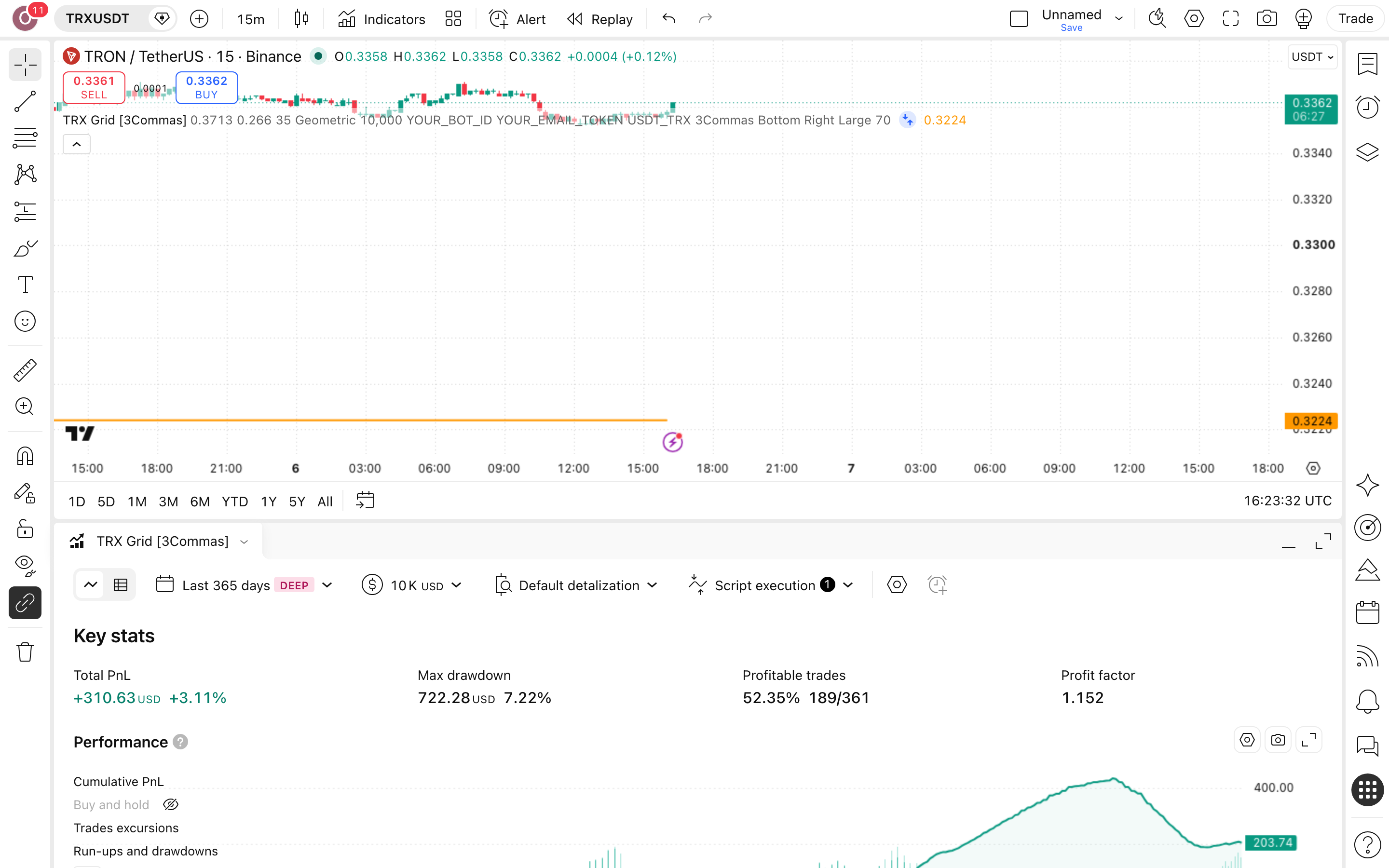The width and height of the screenshot is (1389, 868).
Task: Switch to the table list view tab
Action: 121,585
